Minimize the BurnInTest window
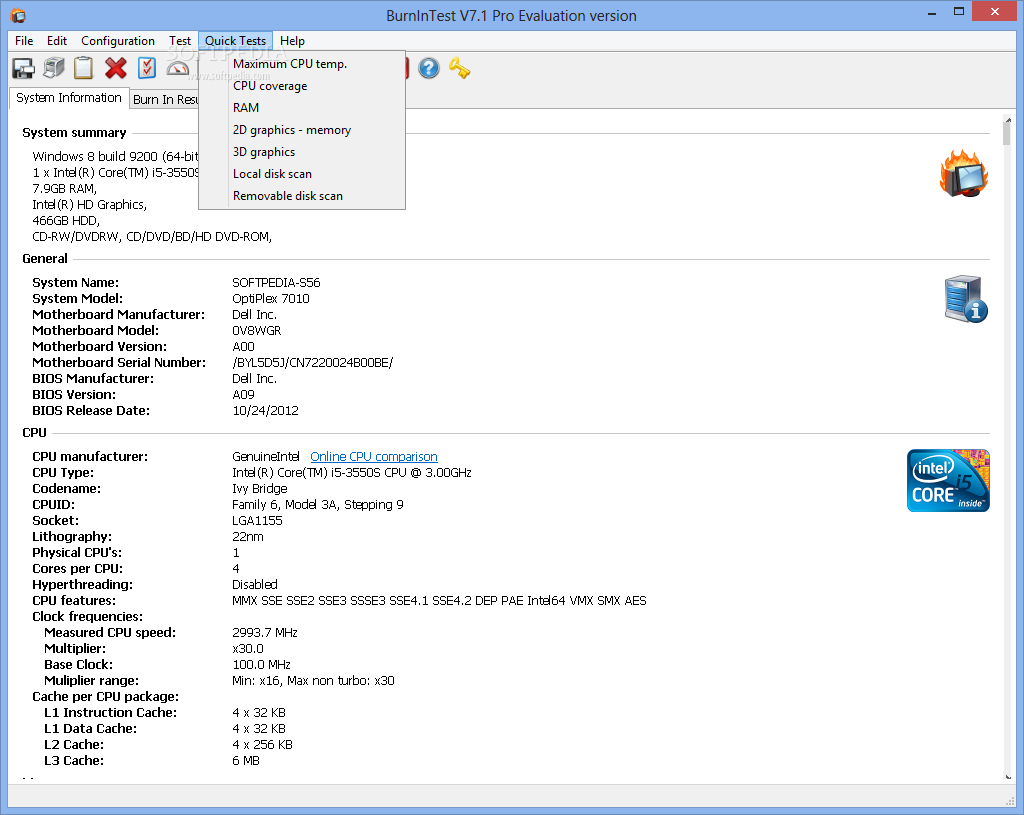 click(x=932, y=12)
